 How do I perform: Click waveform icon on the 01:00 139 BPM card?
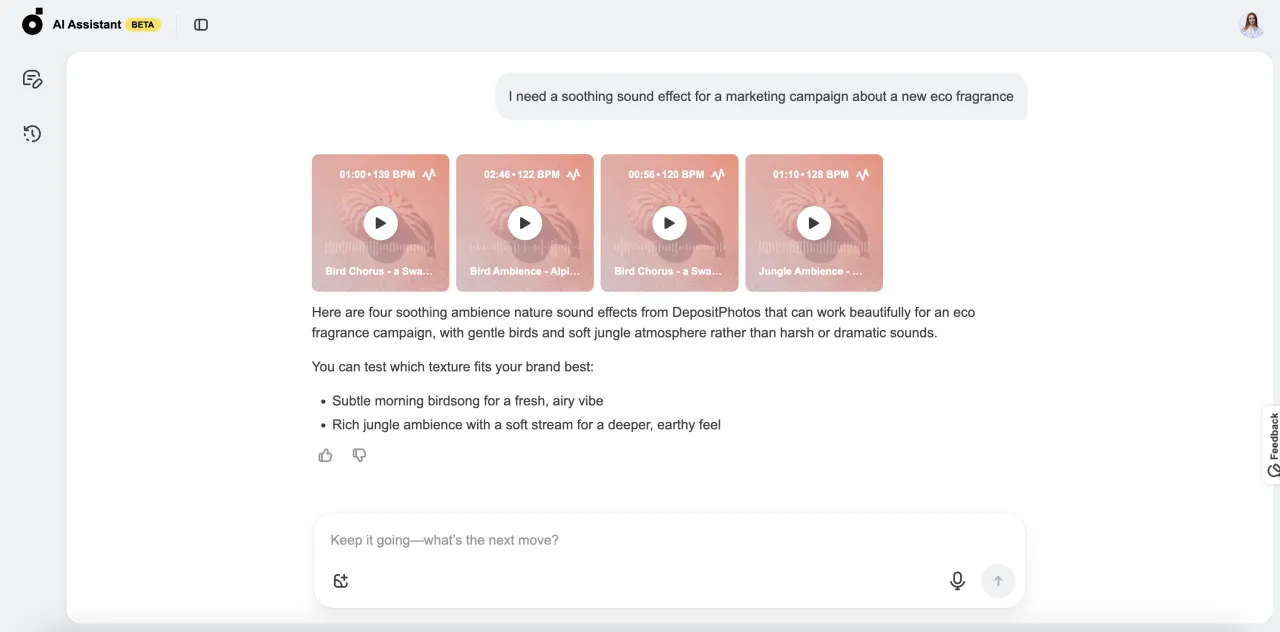(429, 174)
